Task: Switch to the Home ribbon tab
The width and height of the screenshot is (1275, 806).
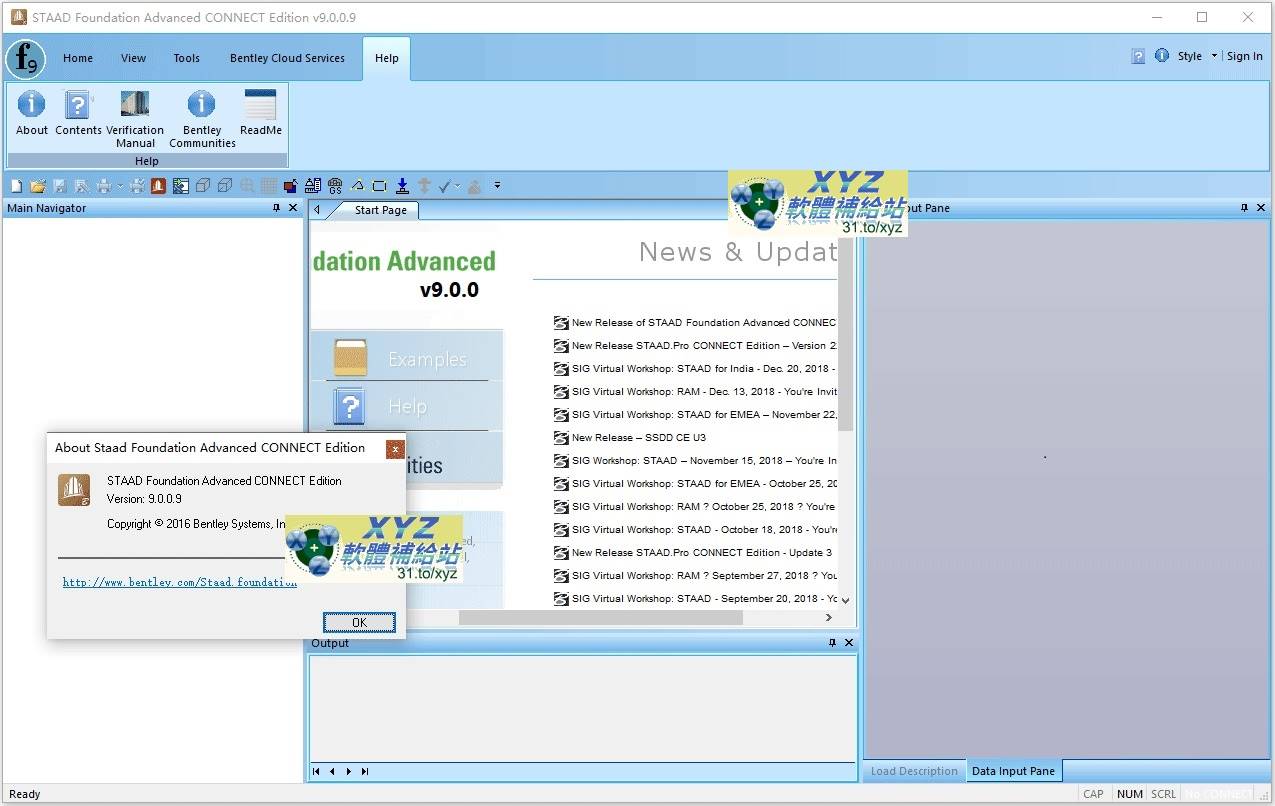Action: pos(78,58)
